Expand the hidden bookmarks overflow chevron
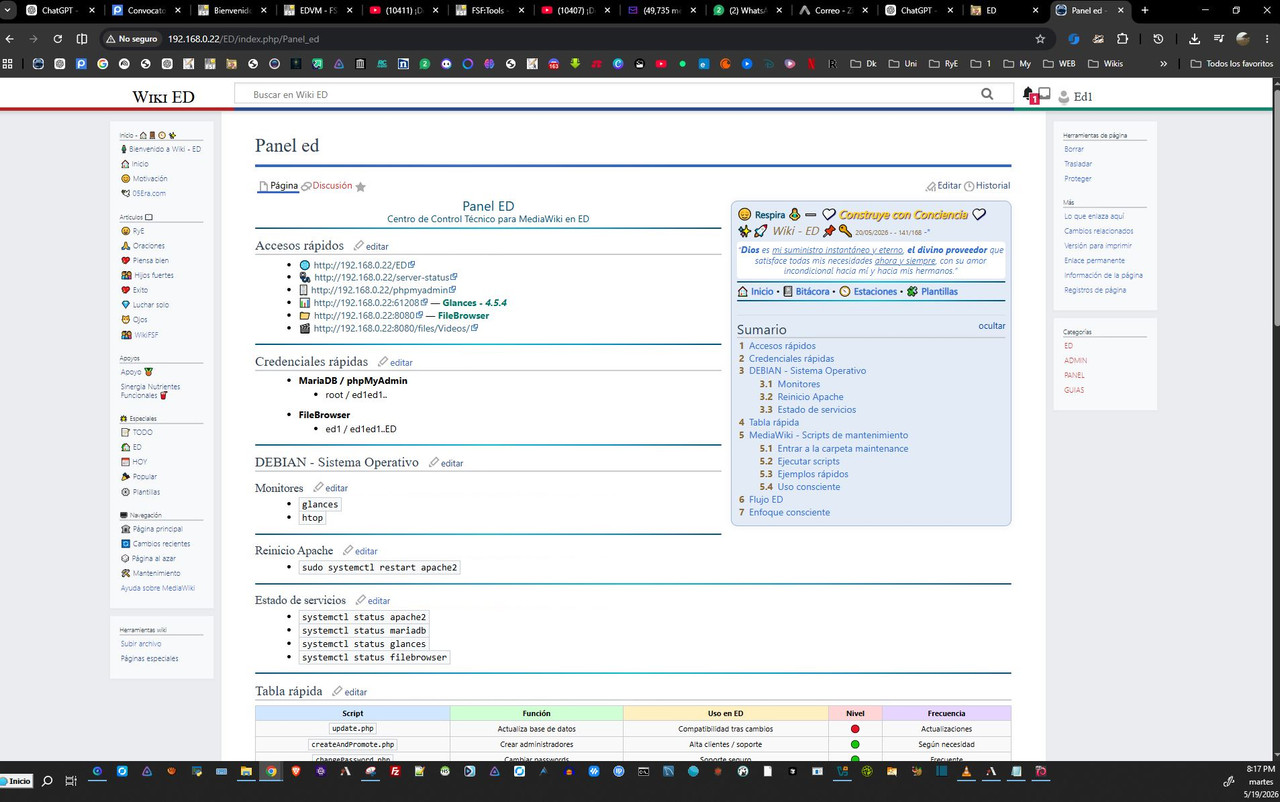This screenshot has width=1280, height=802. 1163,63
